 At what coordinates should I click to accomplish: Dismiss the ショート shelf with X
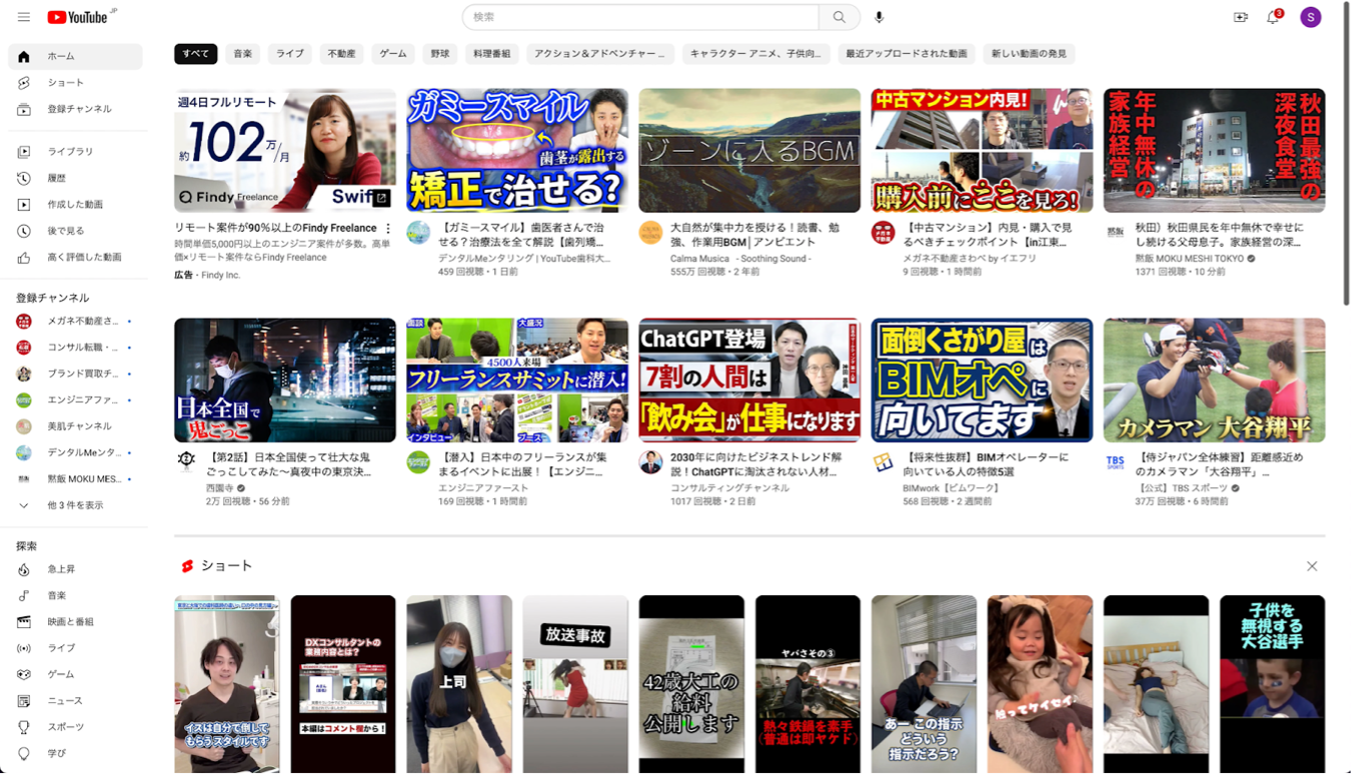[x=1312, y=566]
